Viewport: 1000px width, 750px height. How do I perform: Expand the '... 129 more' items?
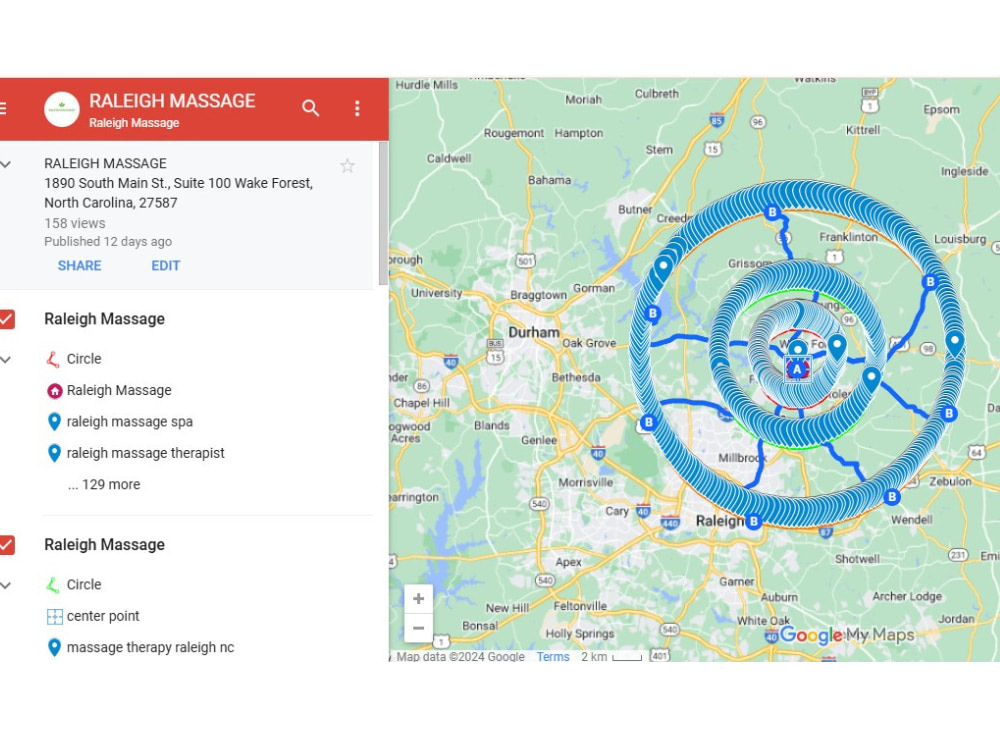(x=104, y=485)
